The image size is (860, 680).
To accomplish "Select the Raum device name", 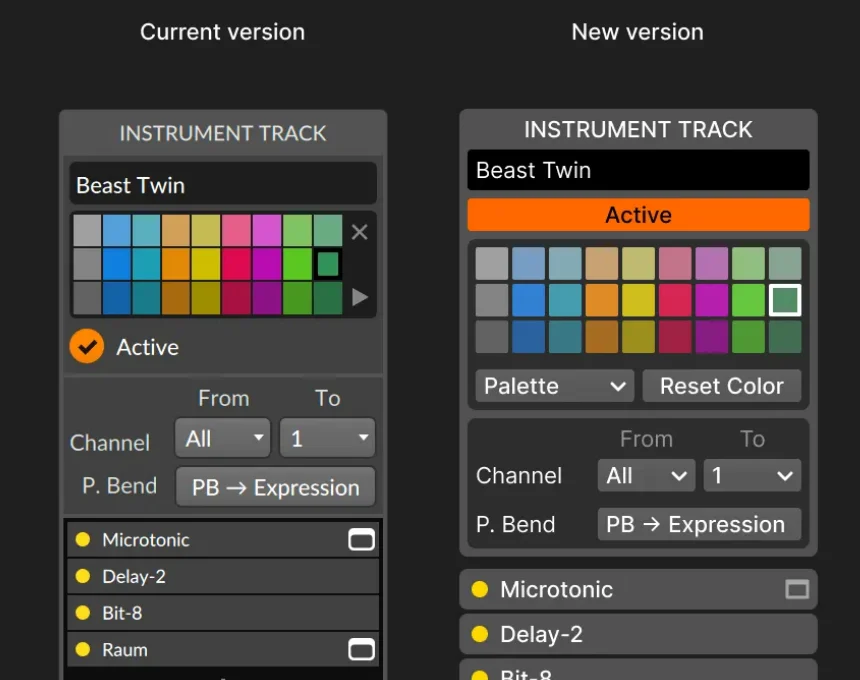I will [125, 650].
